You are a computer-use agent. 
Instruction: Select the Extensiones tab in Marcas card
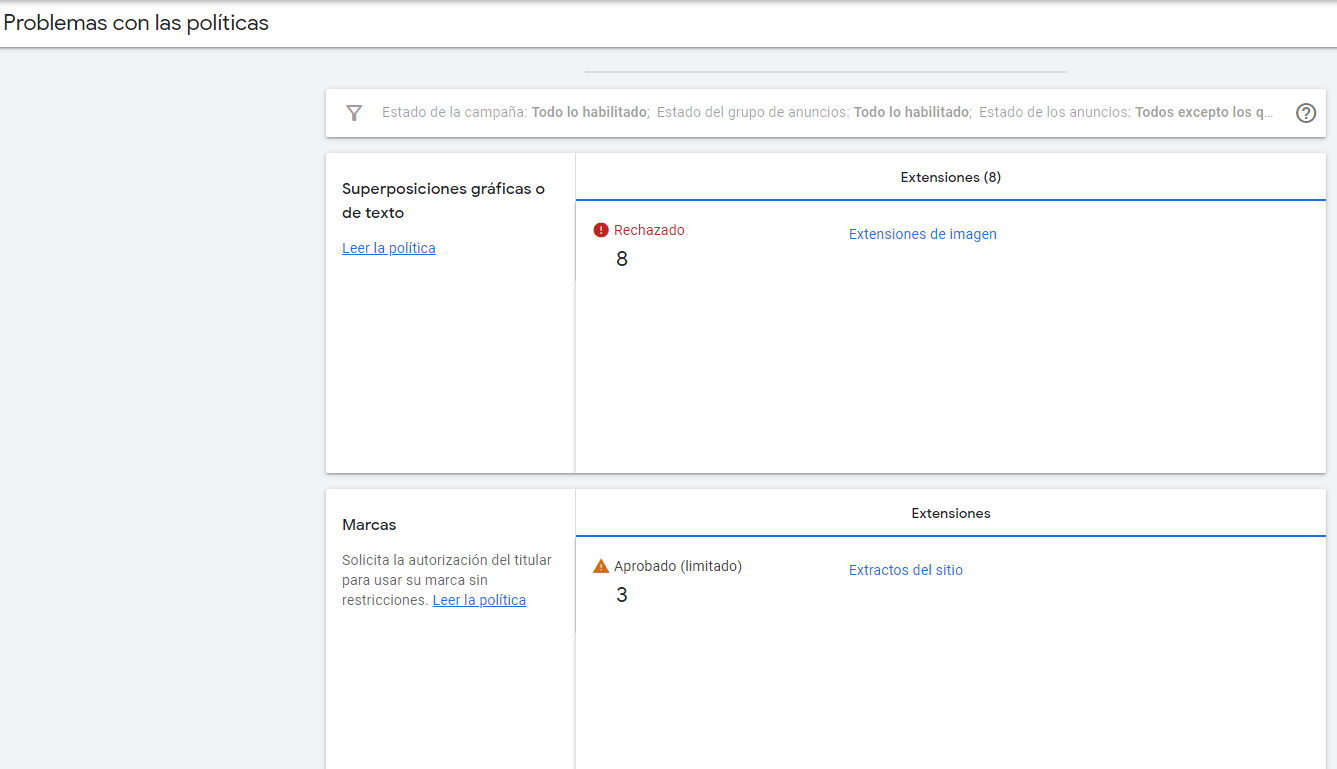(x=950, y=514)
